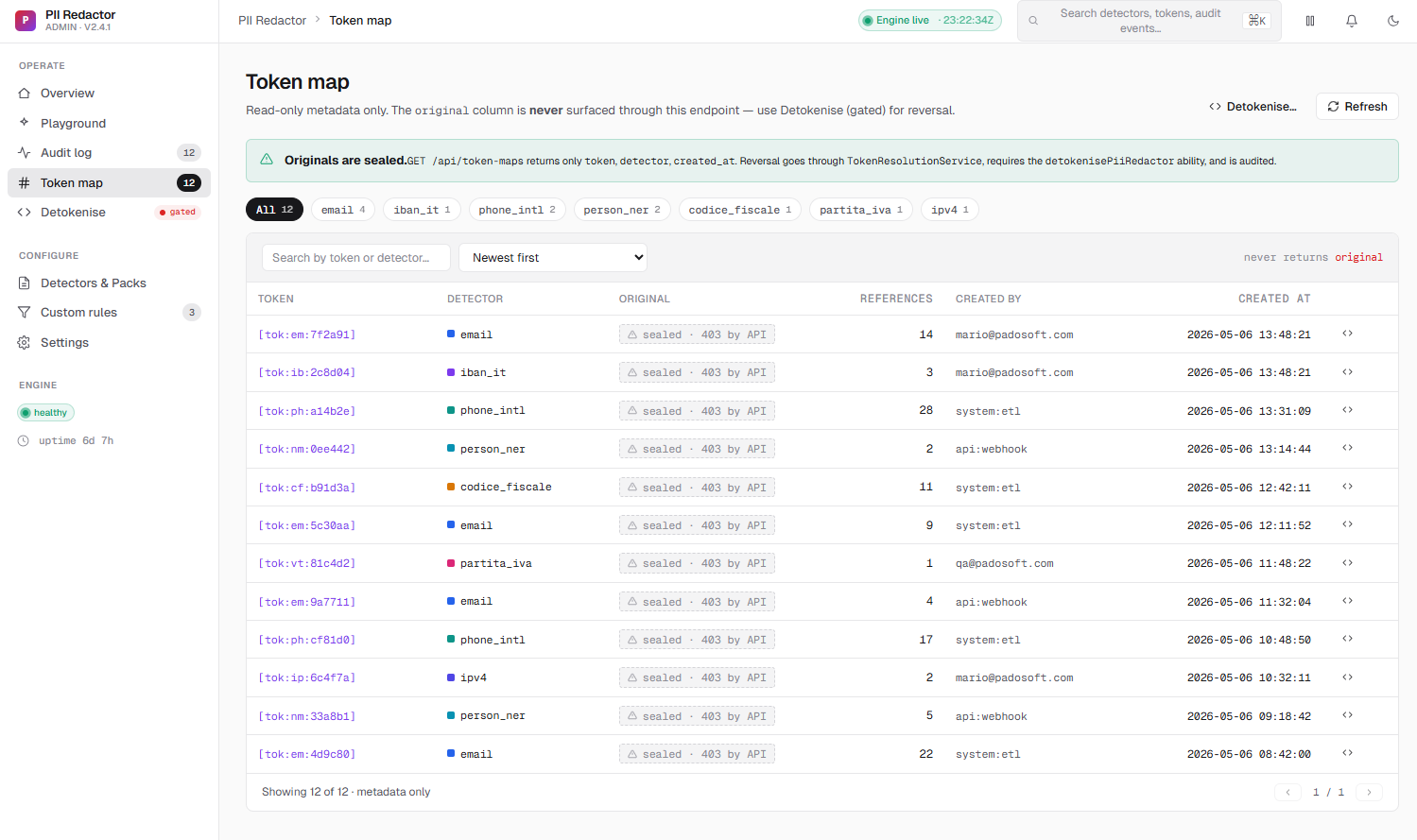
Task: Open Overview in the sidebar
Action: point(109,94)
